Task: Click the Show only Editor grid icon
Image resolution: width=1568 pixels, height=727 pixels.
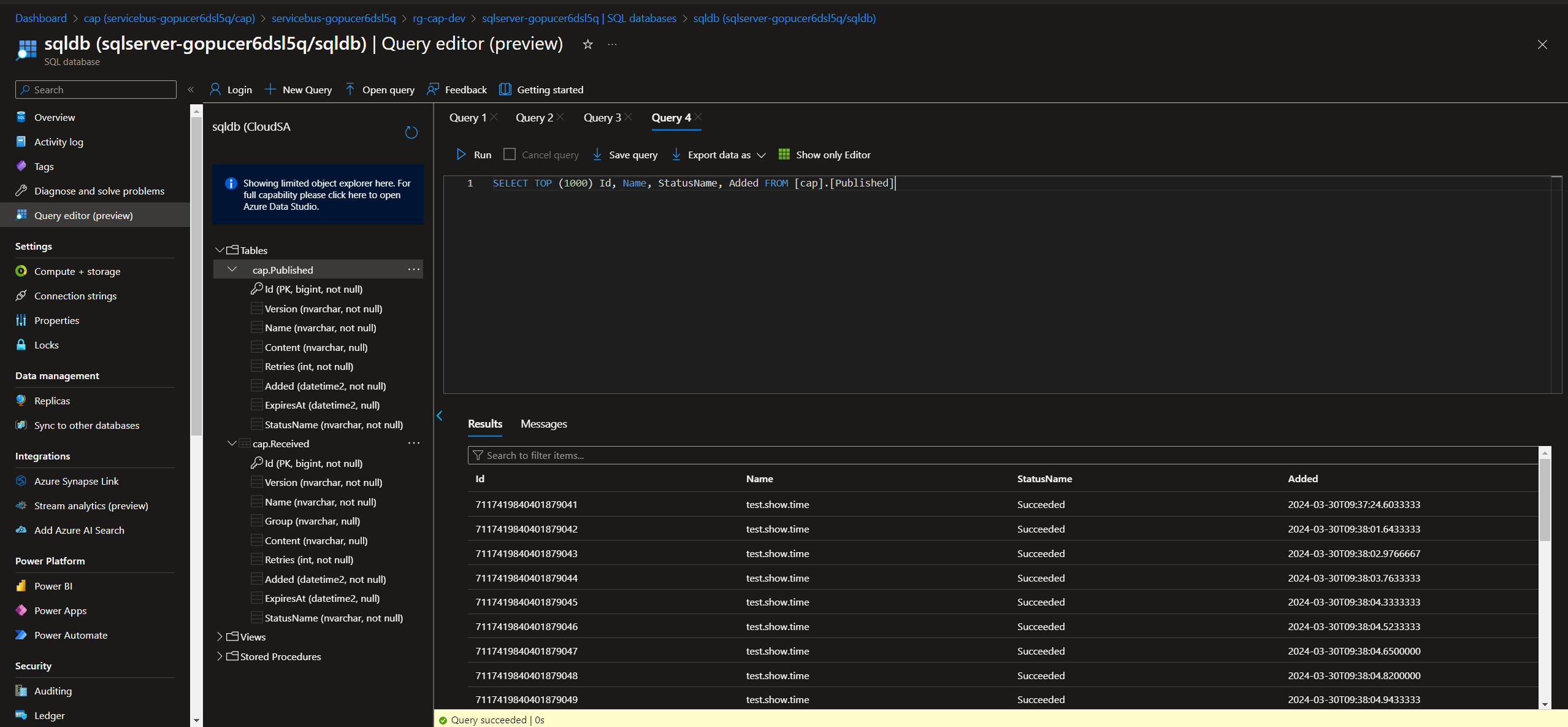Action: (x=784, y=155)
